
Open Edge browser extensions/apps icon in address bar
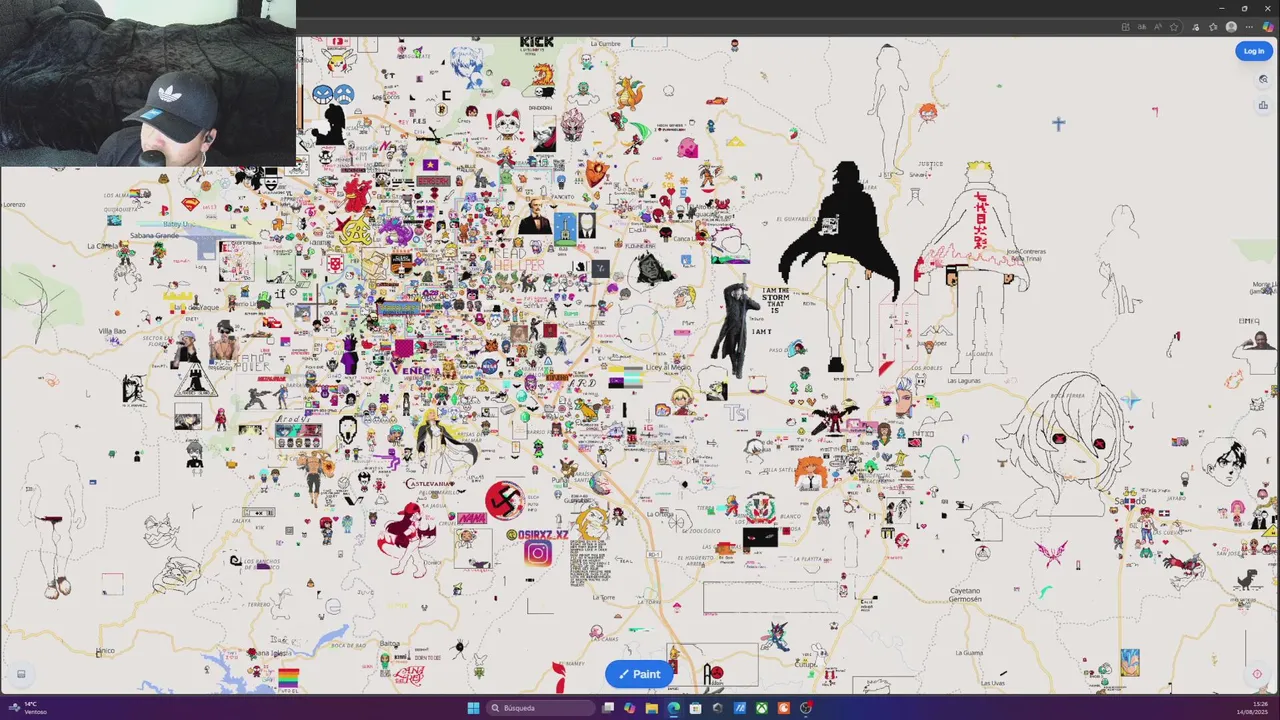(1125, 27)
